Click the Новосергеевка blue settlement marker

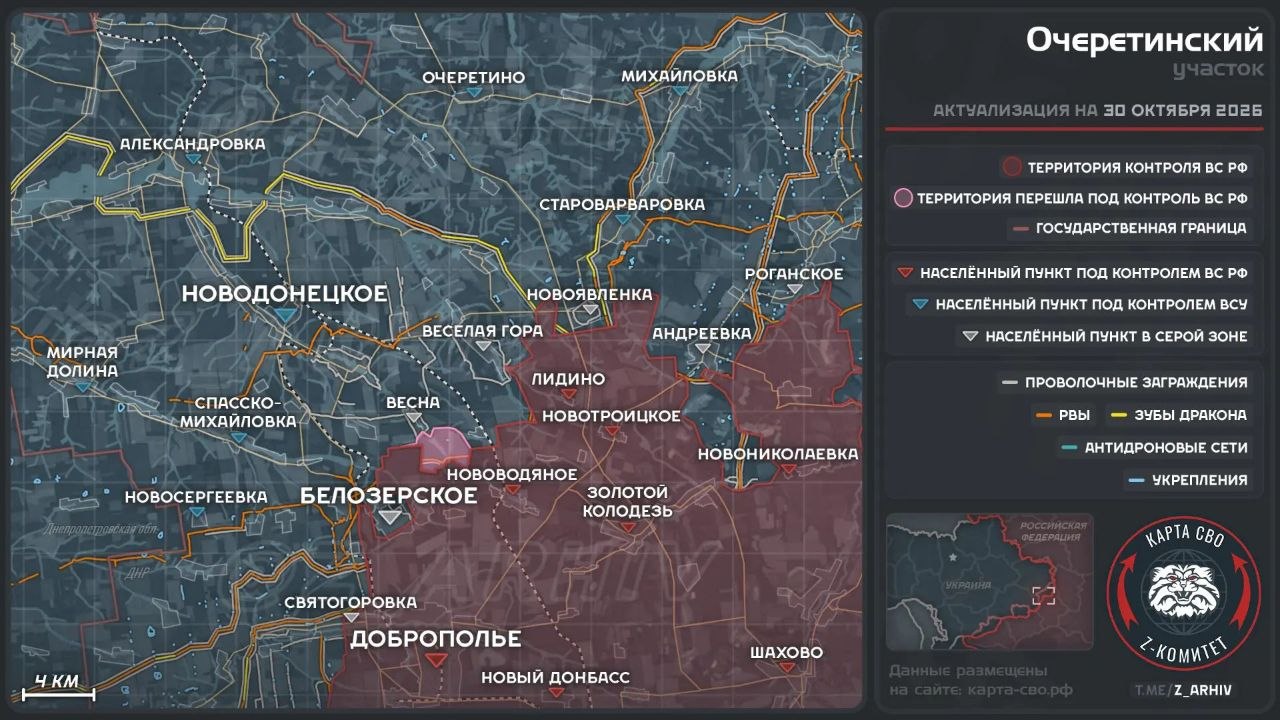coord(197,511)
